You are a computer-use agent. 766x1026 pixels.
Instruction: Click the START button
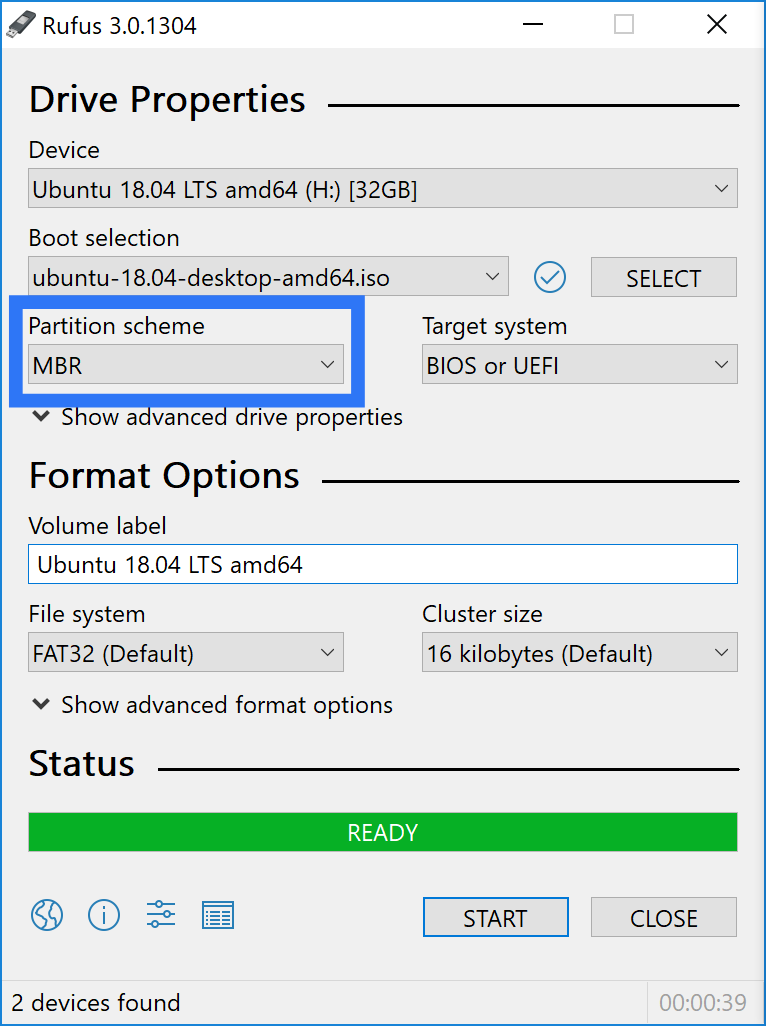(495, 917)
